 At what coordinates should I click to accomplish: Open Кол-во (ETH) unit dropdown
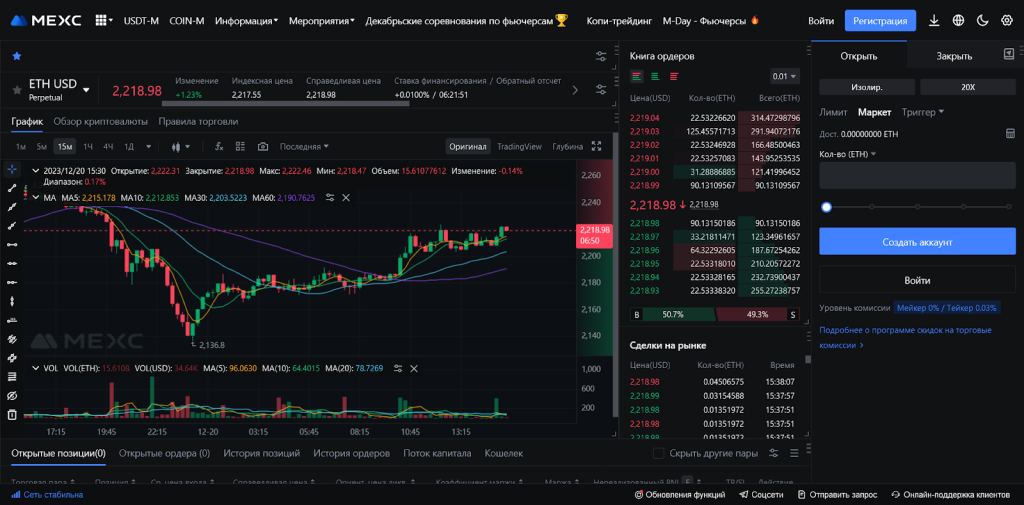(x=848, y=154)
